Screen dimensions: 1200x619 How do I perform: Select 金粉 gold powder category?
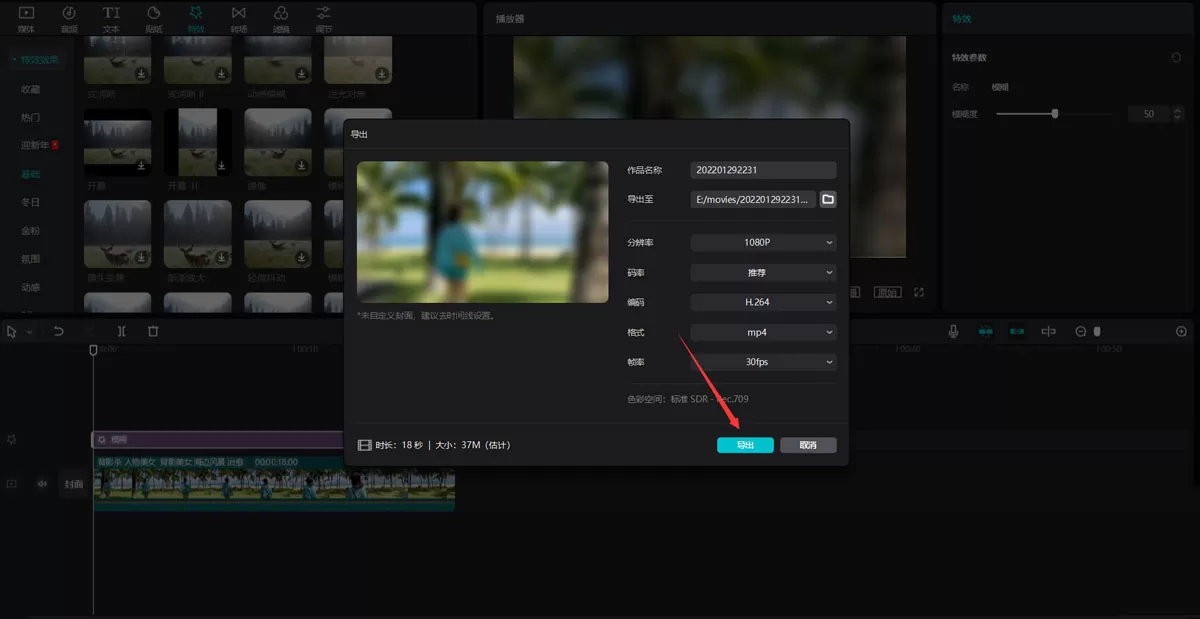tap(31, 231)
